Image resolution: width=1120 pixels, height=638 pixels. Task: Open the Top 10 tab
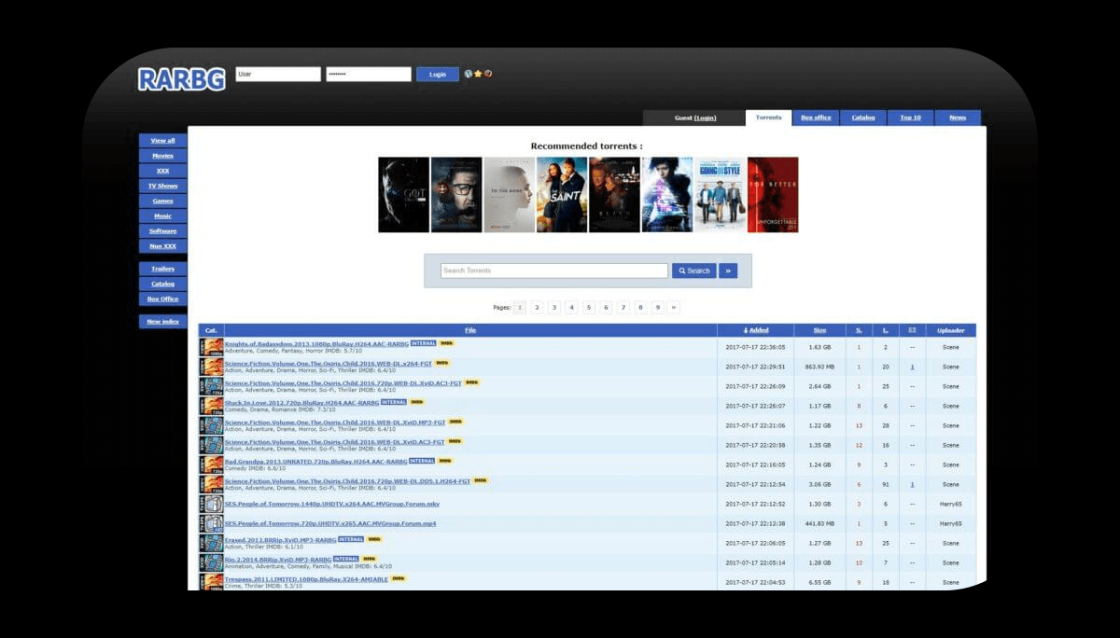pos(910,118)
